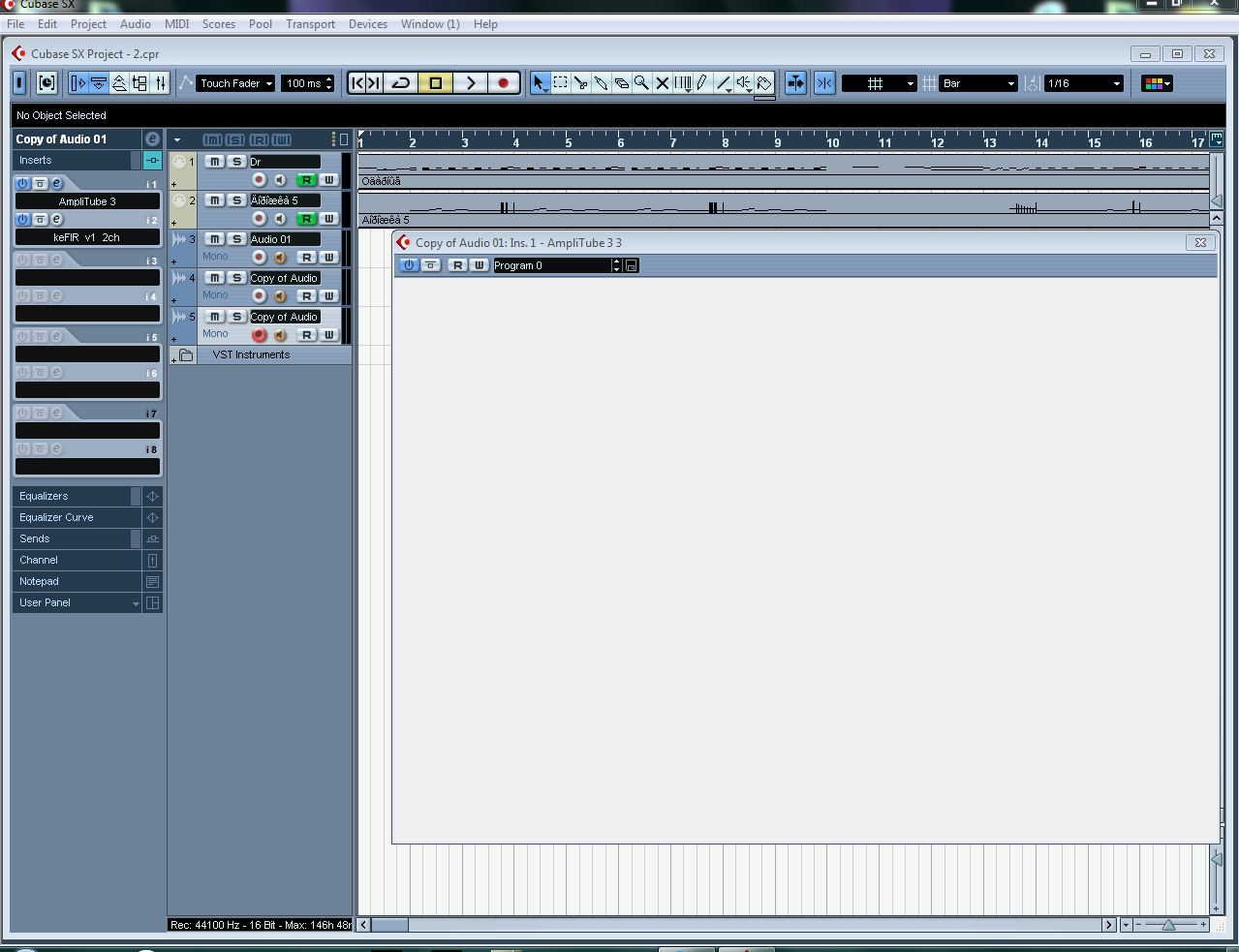This screenshot has width=1239, height=952.
Task: Click the MIDI track 1 connector icon
Action: click(x=179, y=162)
